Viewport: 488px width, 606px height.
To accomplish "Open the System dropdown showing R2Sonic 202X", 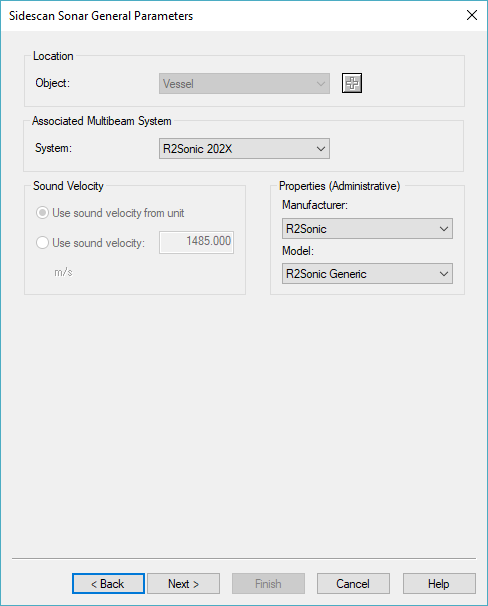I will 244,148.
